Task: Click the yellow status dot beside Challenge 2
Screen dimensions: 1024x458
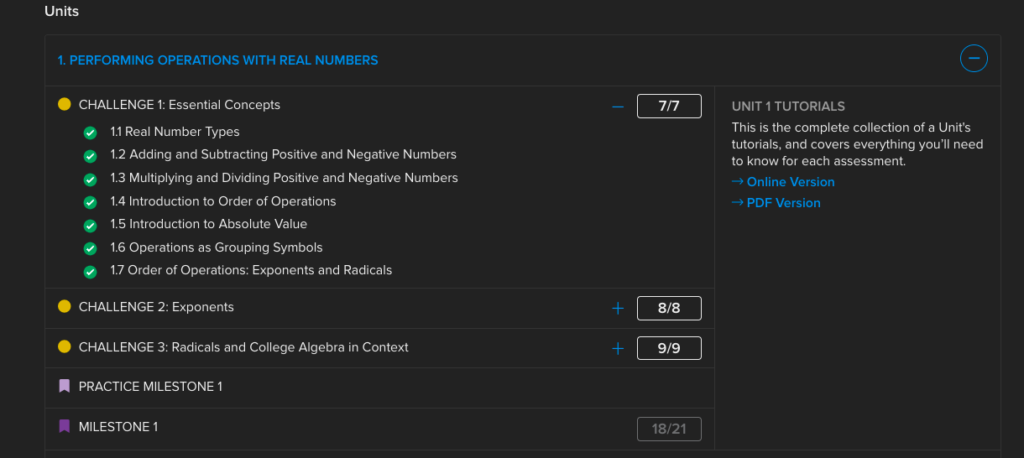Action: (64, 306)
